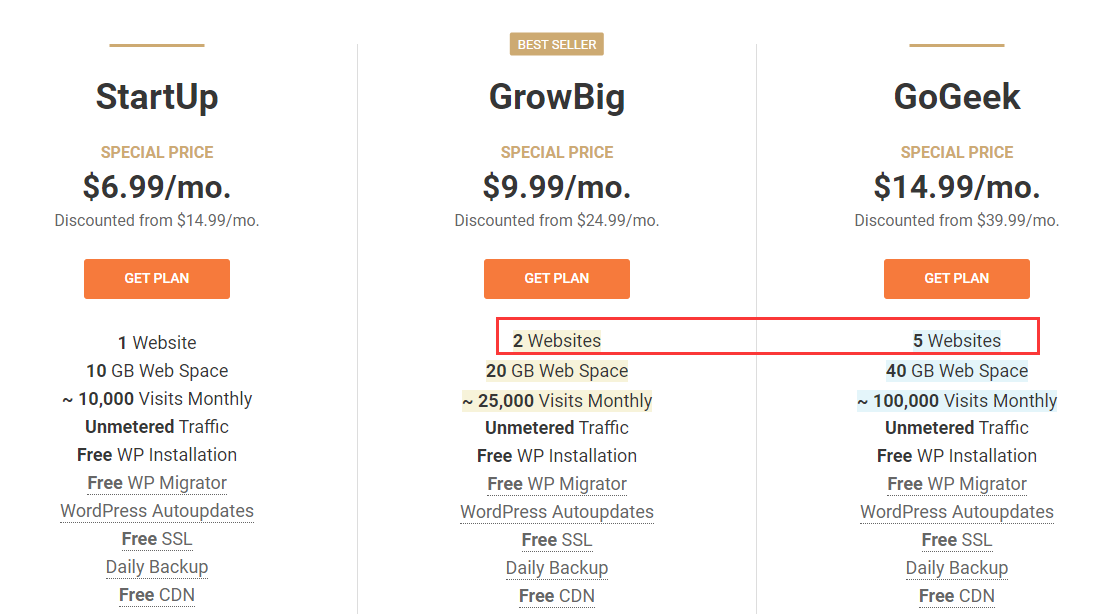1119x614 pixels.
Task: Select Free SSL under StartUp plan
Action: (x=157, y=539)
